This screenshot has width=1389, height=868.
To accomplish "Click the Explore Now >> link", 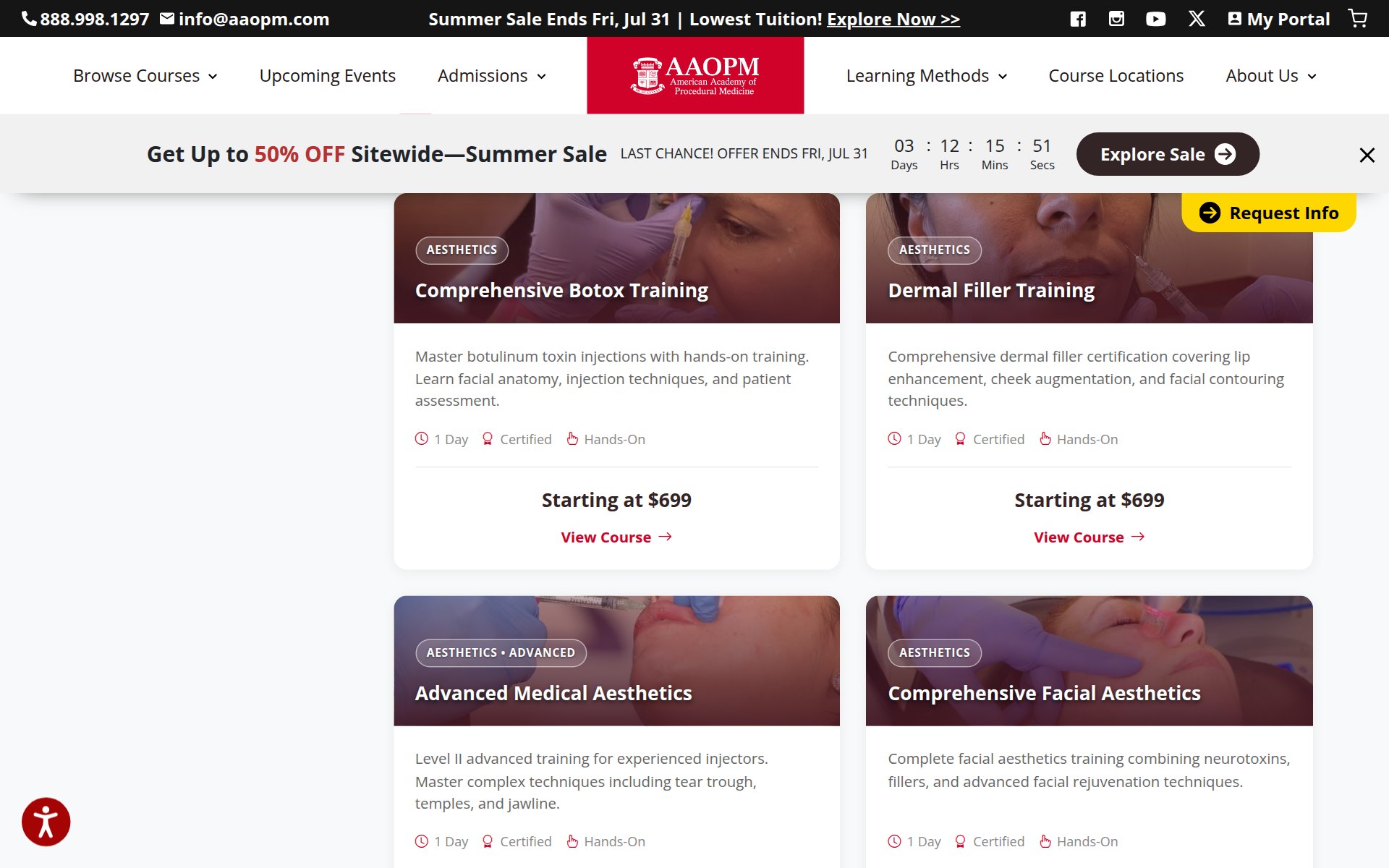I will tap(893, 19).
